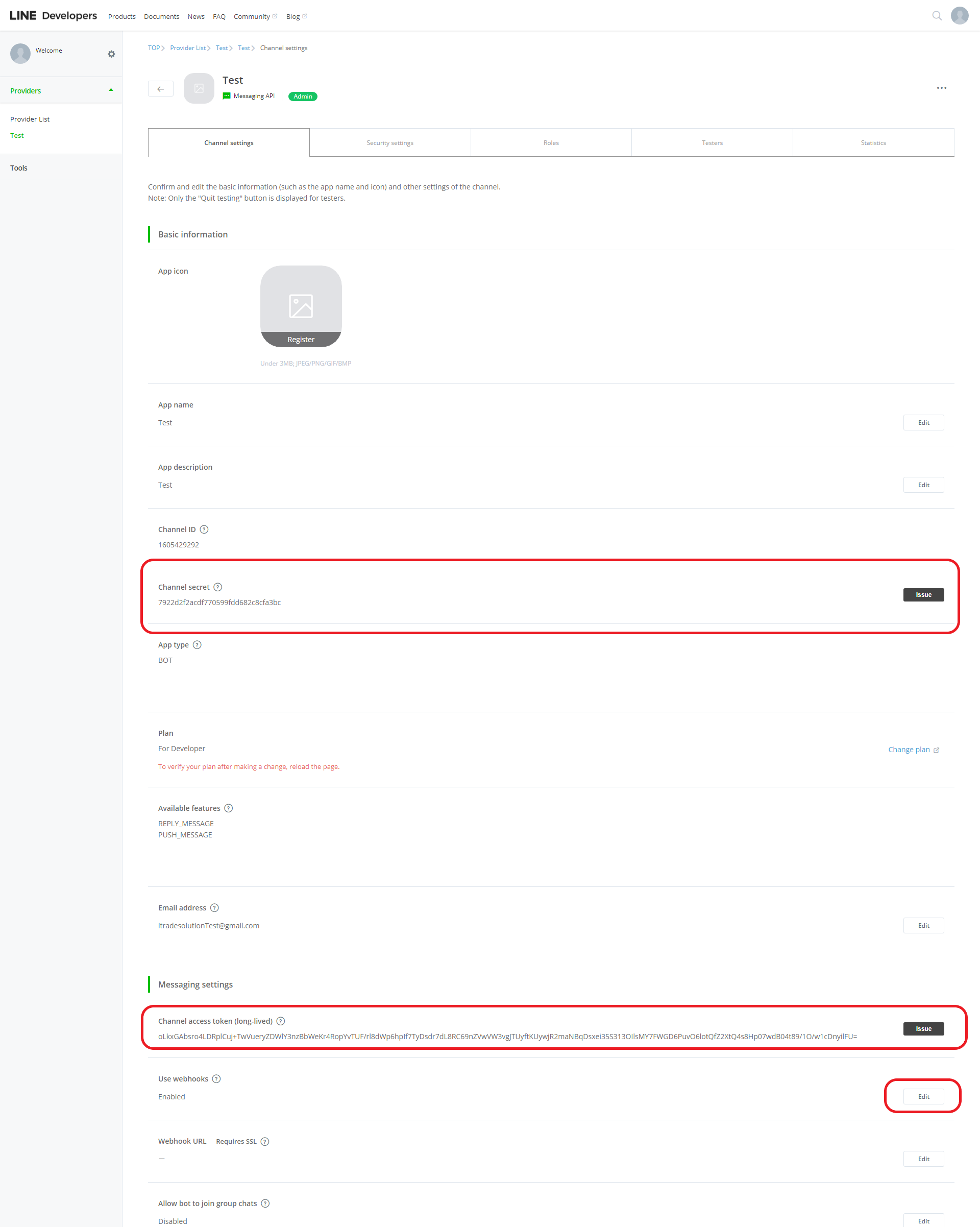Register a new app icon
The height and width of the screenshot is (1227, 980).
click(x=301, y=339)
